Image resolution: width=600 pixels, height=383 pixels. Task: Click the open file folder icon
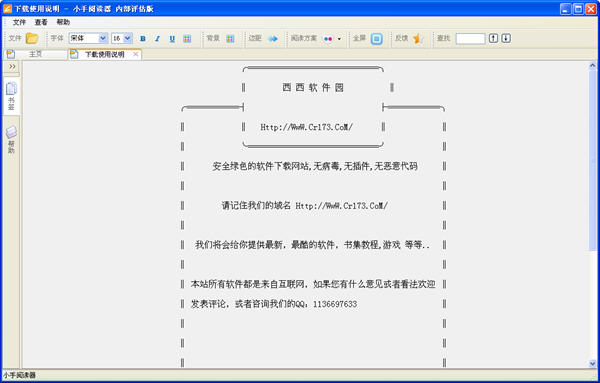(32, 38)
